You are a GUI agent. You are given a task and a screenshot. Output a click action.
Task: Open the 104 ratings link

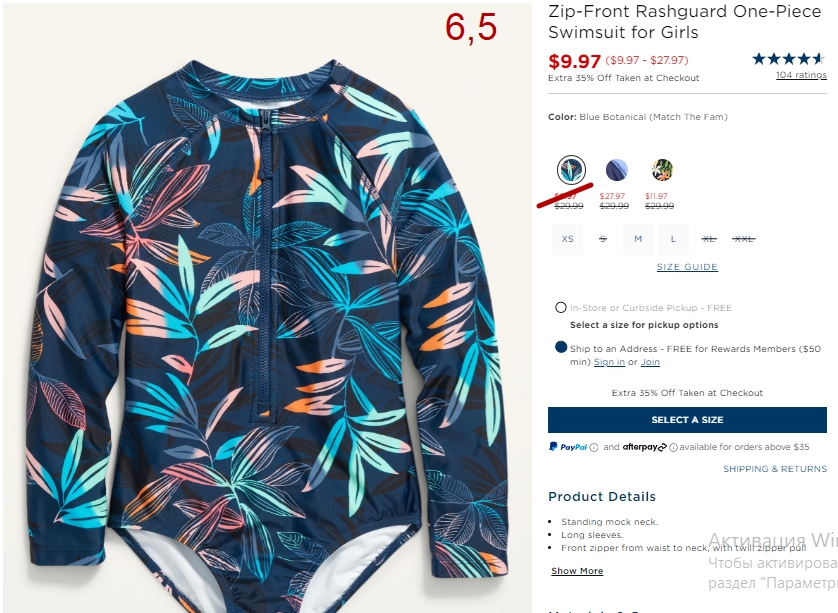[x=801, y=75]
